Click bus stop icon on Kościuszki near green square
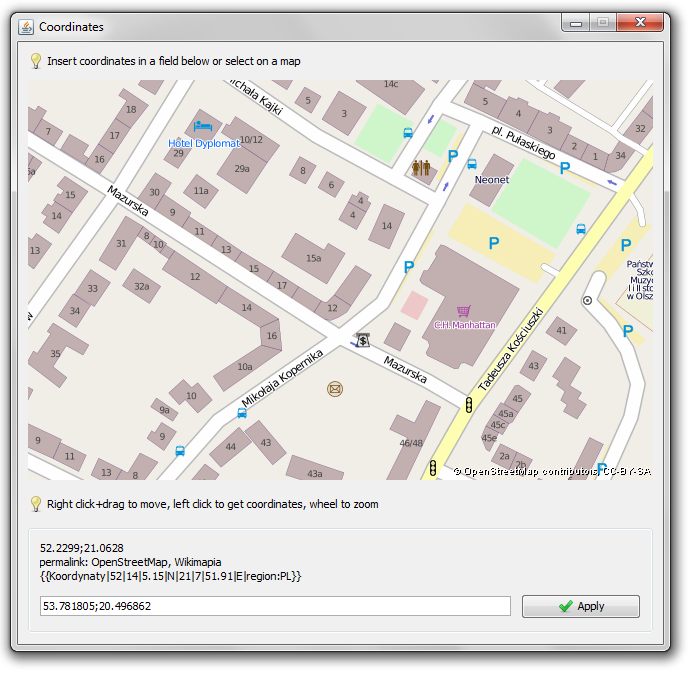Viewport: 688px width, 673px height. (581, 229)
